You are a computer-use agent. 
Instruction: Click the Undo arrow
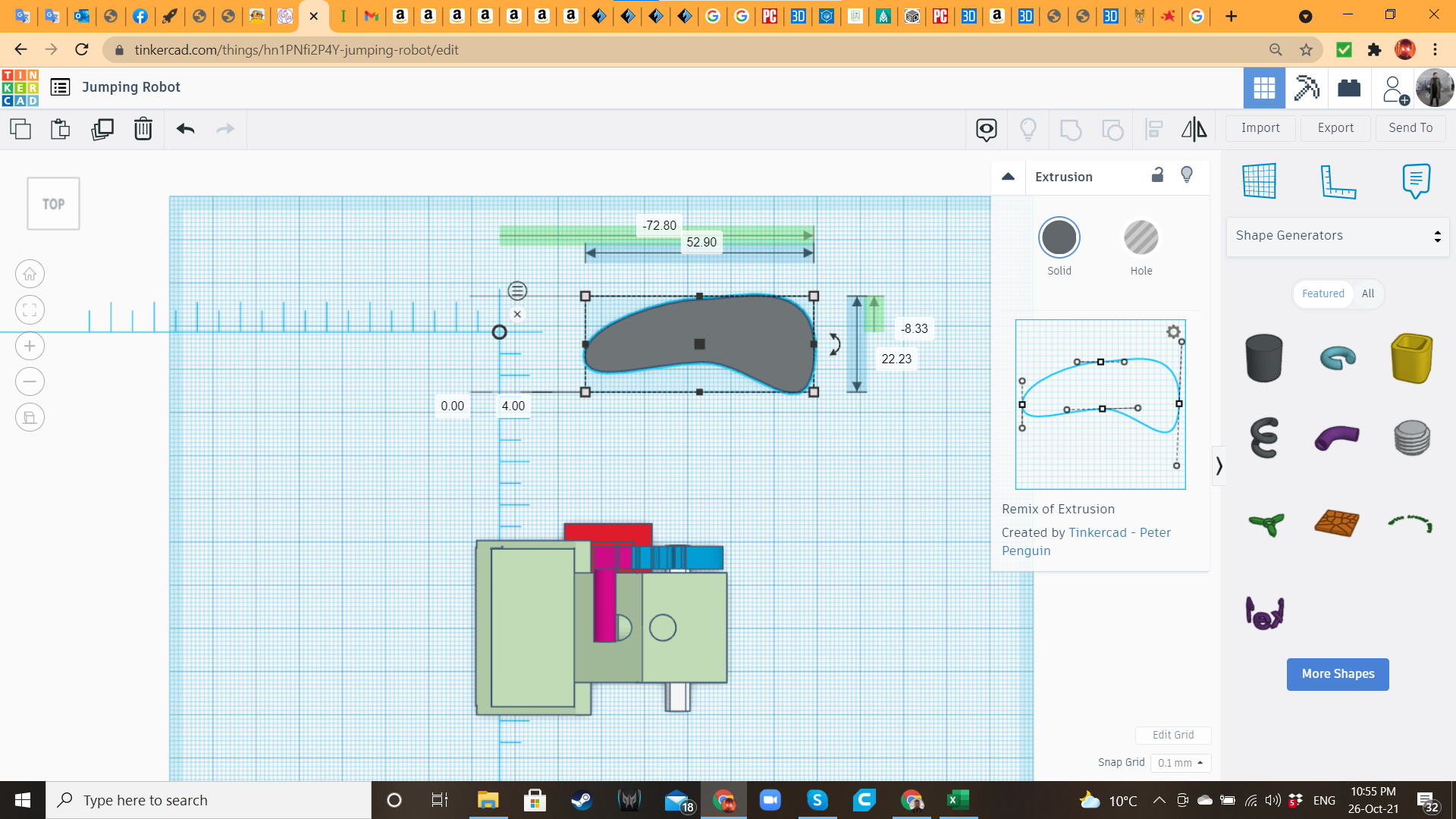point(185,129)
